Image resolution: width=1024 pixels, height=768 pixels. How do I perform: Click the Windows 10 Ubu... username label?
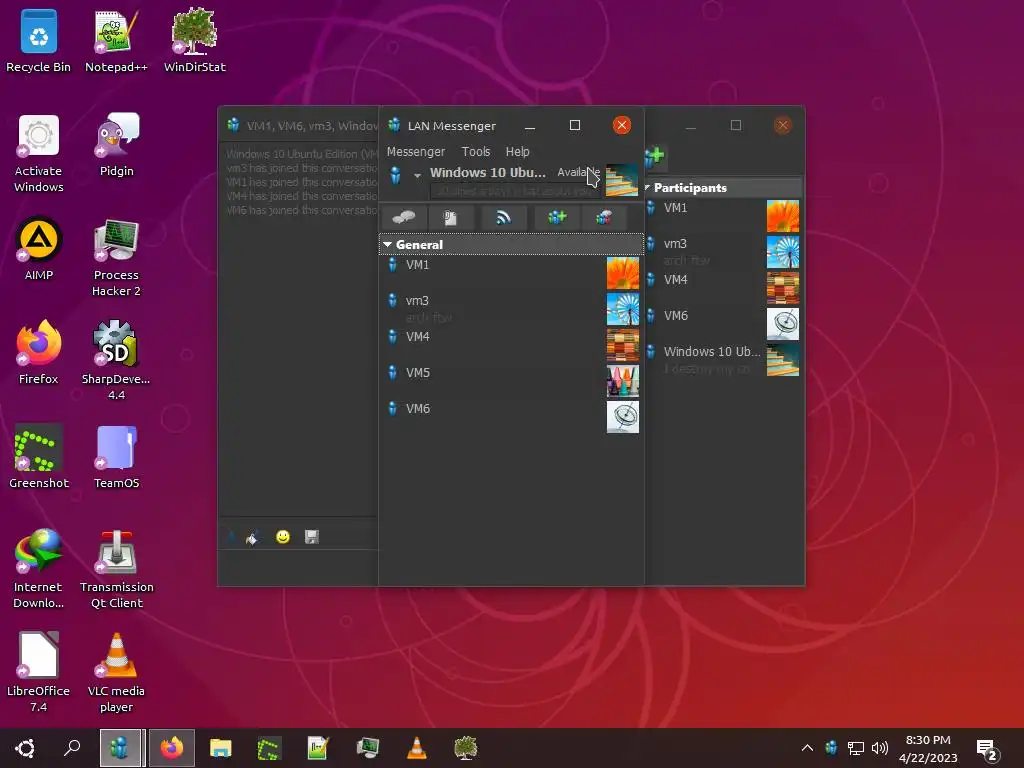click(x=488, y=173)
